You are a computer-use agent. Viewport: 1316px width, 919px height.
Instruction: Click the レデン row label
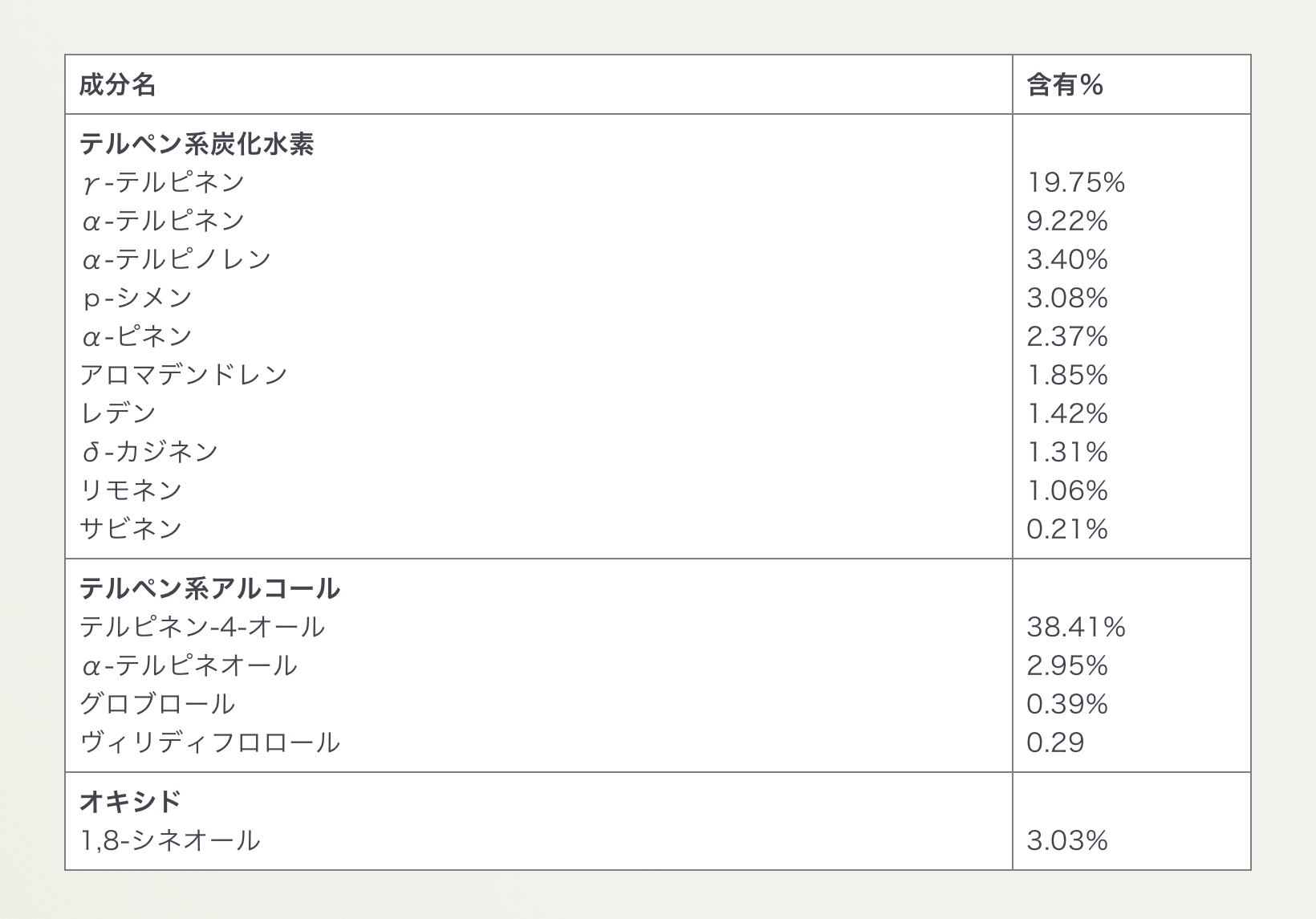coord(118,413)
